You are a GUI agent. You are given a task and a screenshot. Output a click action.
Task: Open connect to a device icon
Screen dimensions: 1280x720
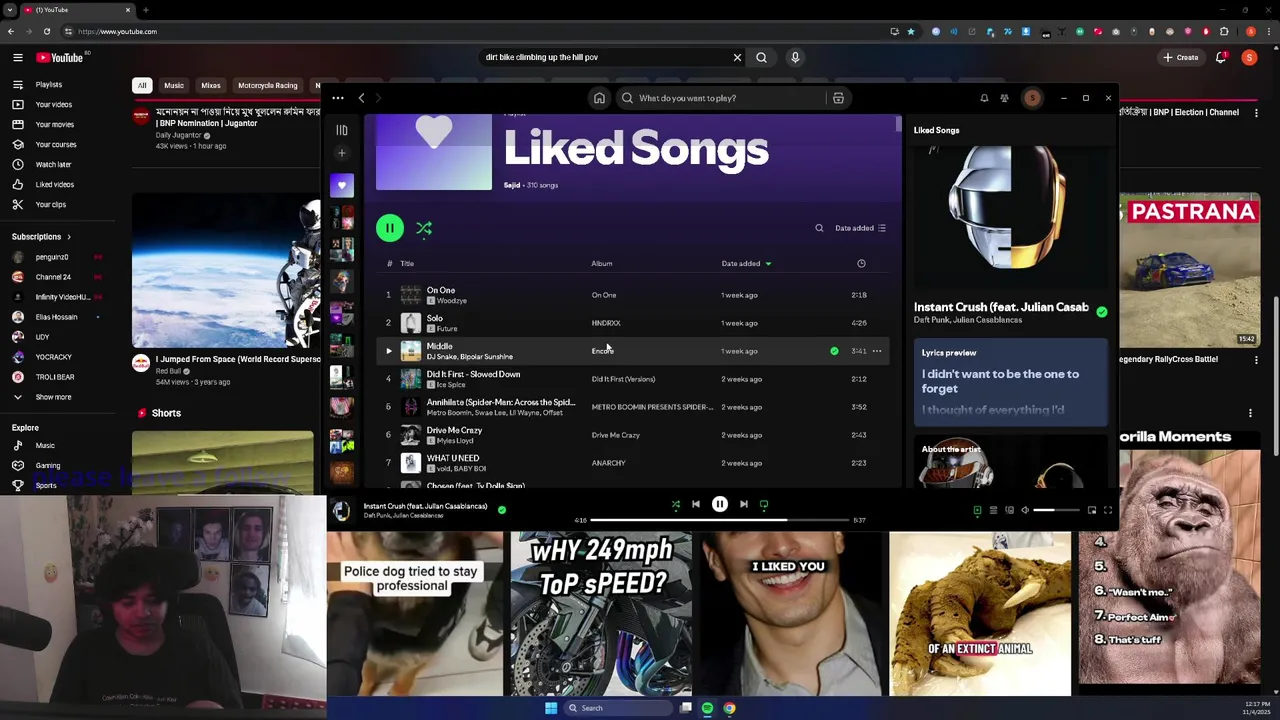[1009, 511]
